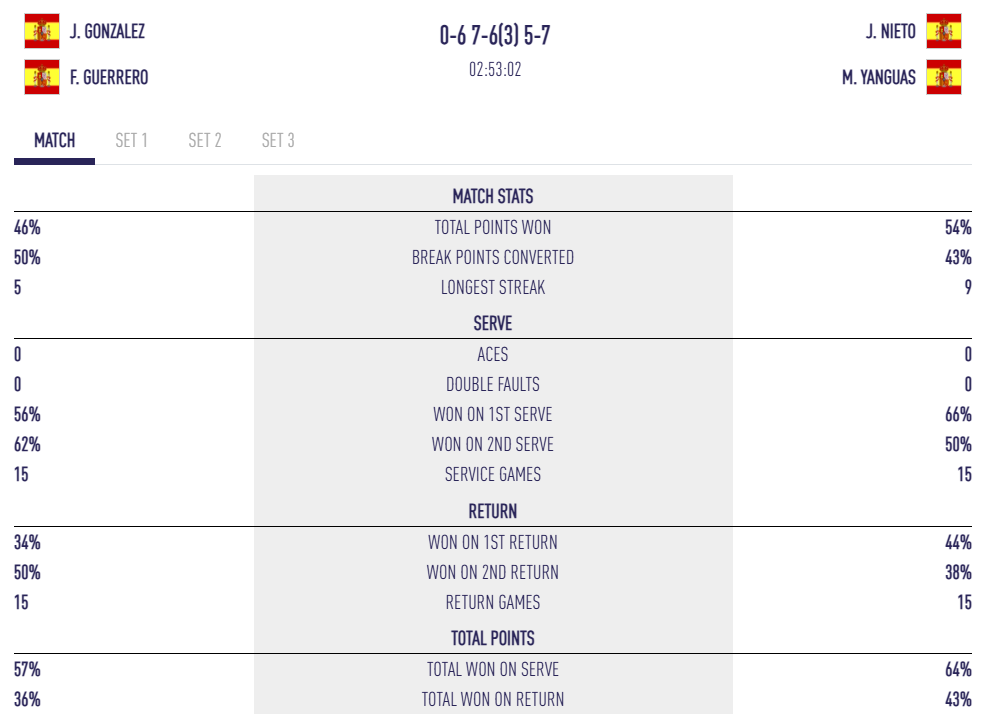This screenshot has height=728, width=991.
Task: Click the RETURN section header
Action: pyautogui.click(x=493, y=511)
